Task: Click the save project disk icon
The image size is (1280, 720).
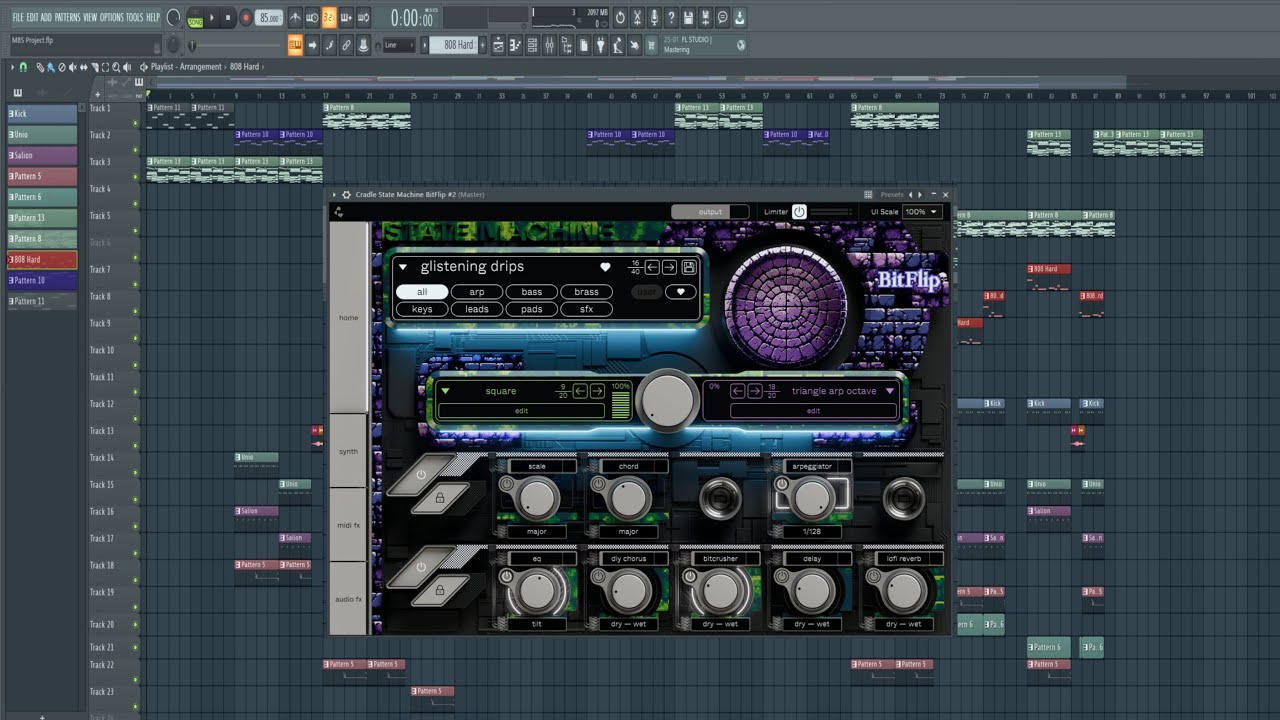Action: pyautogui.click(x=688, y=18)
